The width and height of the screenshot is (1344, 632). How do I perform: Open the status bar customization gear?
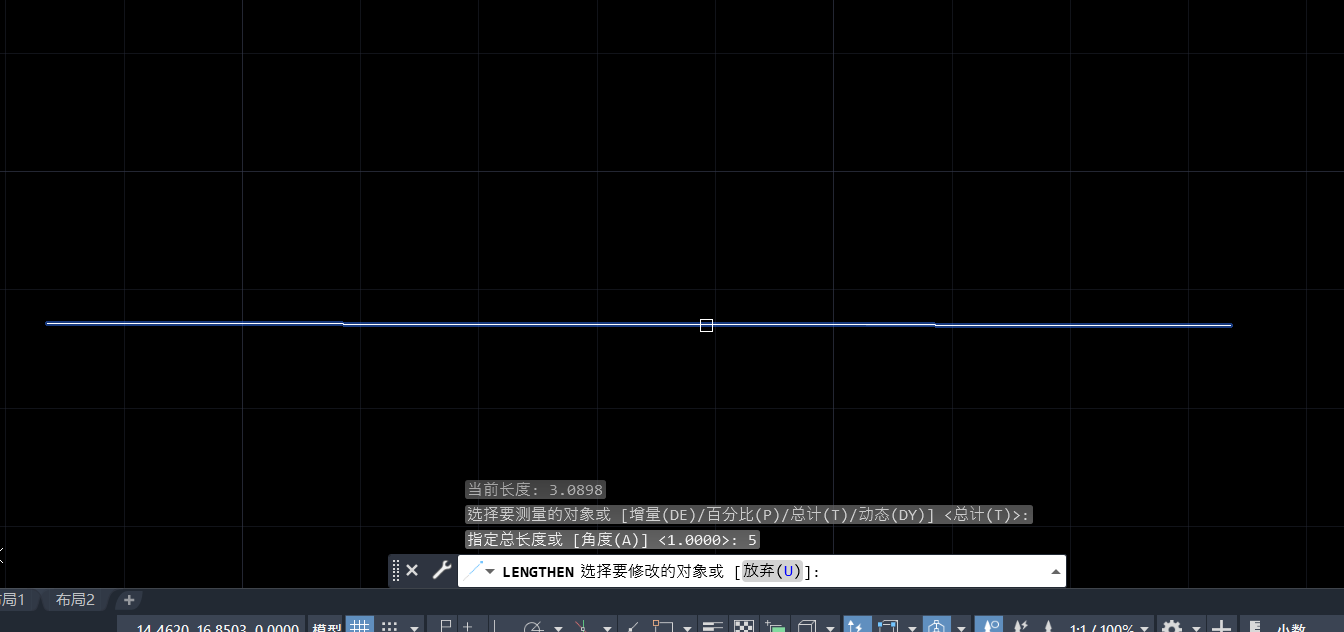tap(1171, 625)
